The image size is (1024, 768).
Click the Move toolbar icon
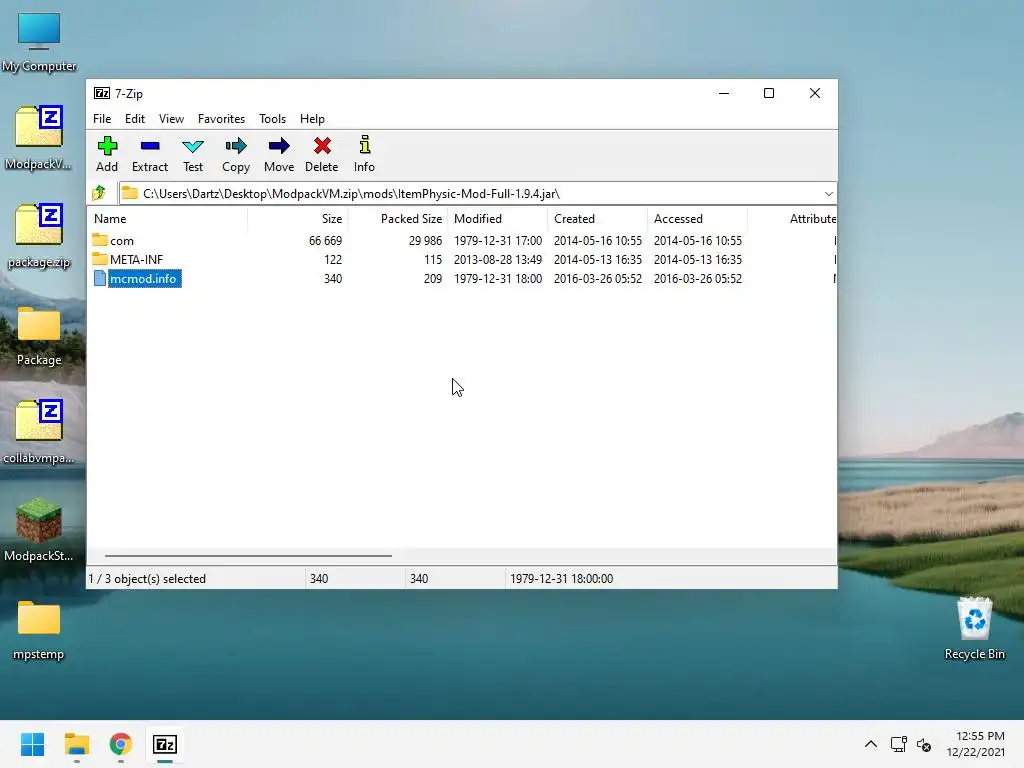pyautogui.click(x=279, y=154)
